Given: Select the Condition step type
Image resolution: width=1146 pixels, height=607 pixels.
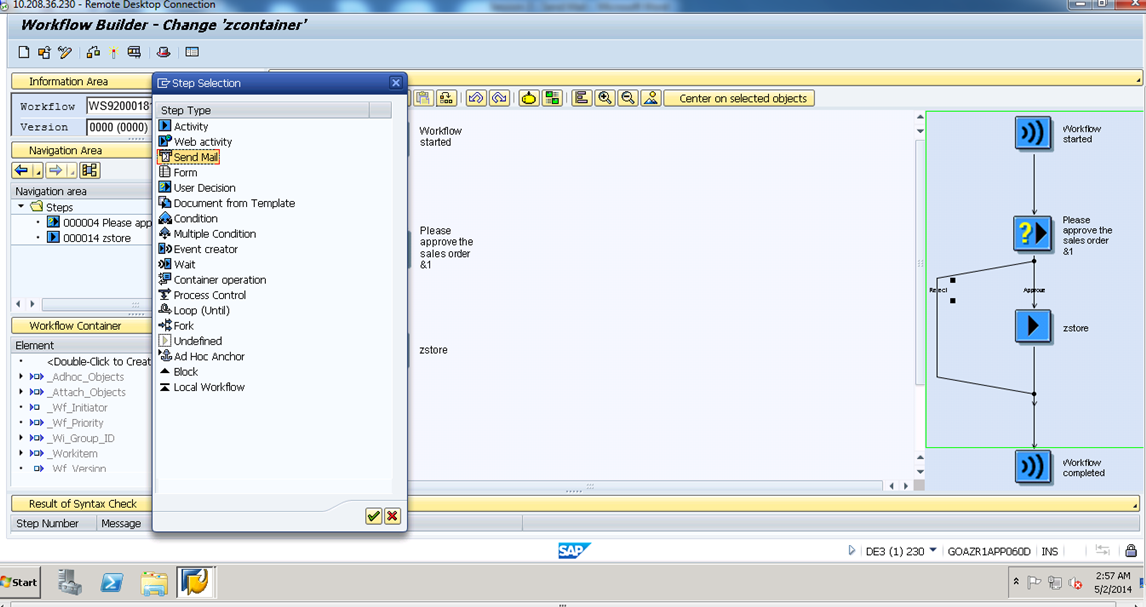Looking at the screenshot, I should 193,218.
